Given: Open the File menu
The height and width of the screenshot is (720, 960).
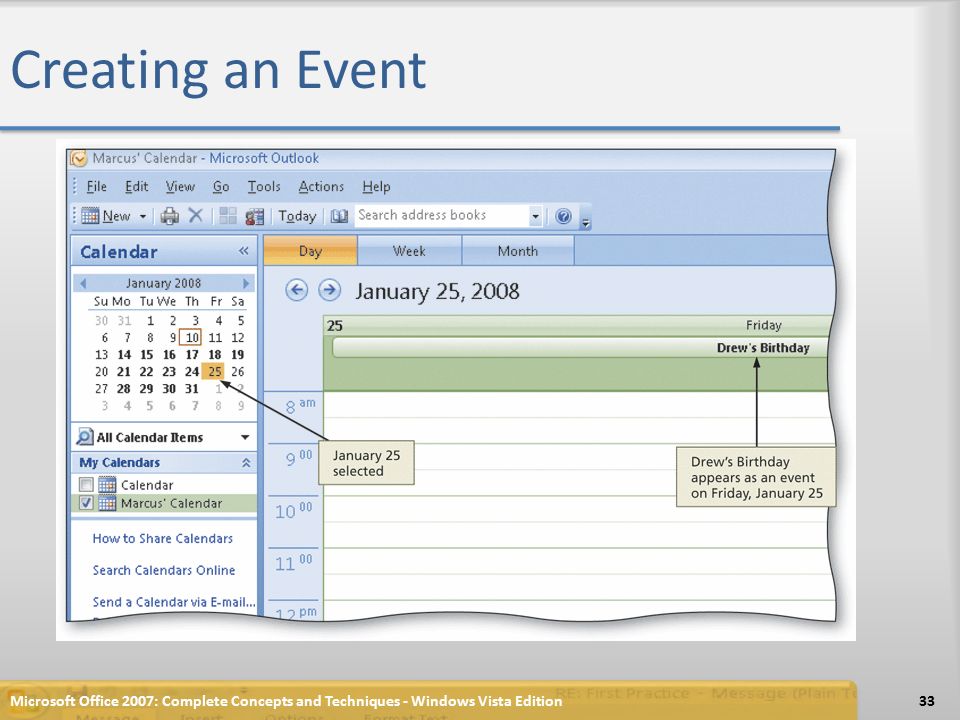Looking at the screenshot, I should pos(96,187).
